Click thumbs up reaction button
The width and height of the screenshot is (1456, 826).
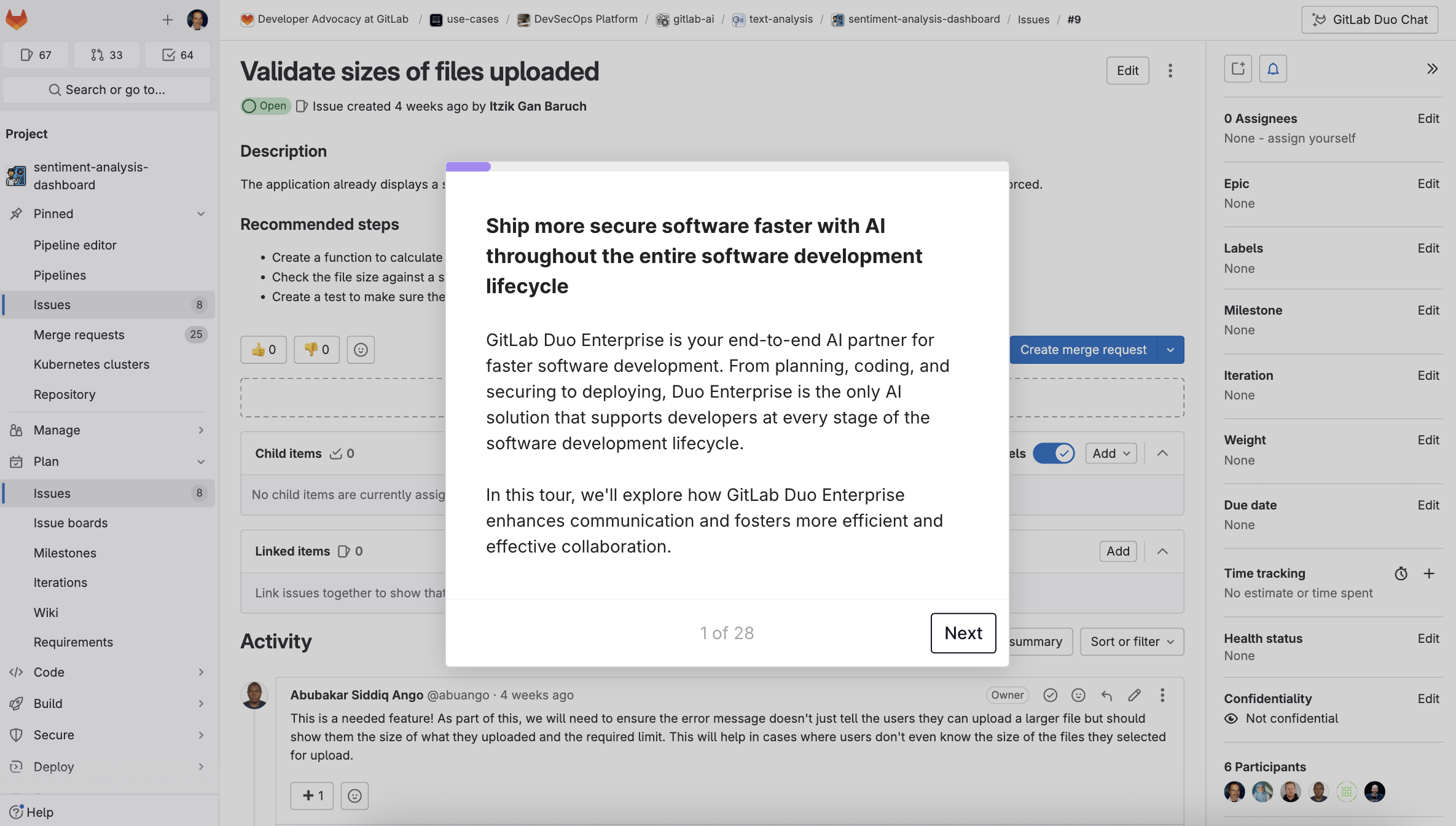[x=264, y=350]
